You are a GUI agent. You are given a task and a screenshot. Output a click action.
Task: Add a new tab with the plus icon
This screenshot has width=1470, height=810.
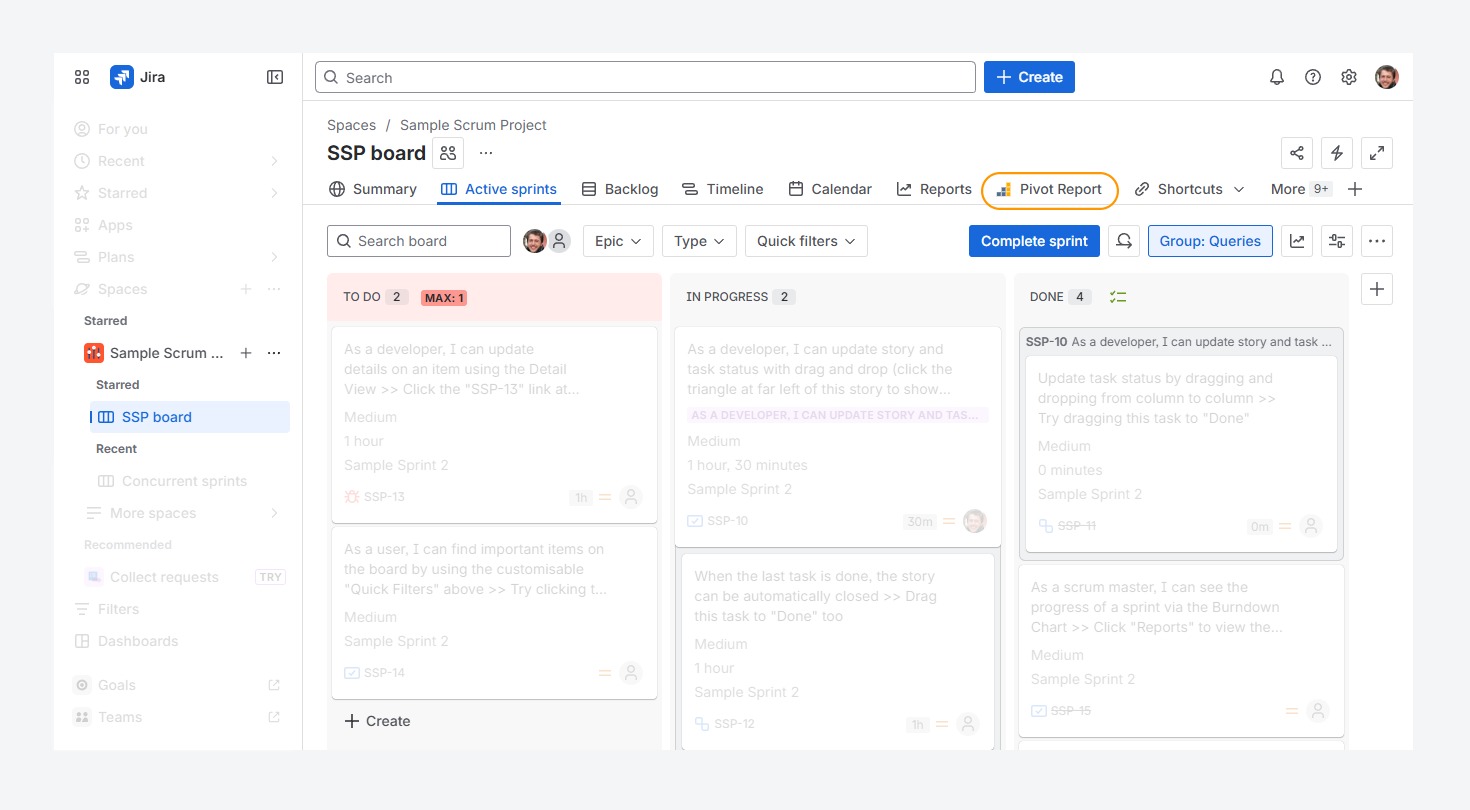point(1355,189)
